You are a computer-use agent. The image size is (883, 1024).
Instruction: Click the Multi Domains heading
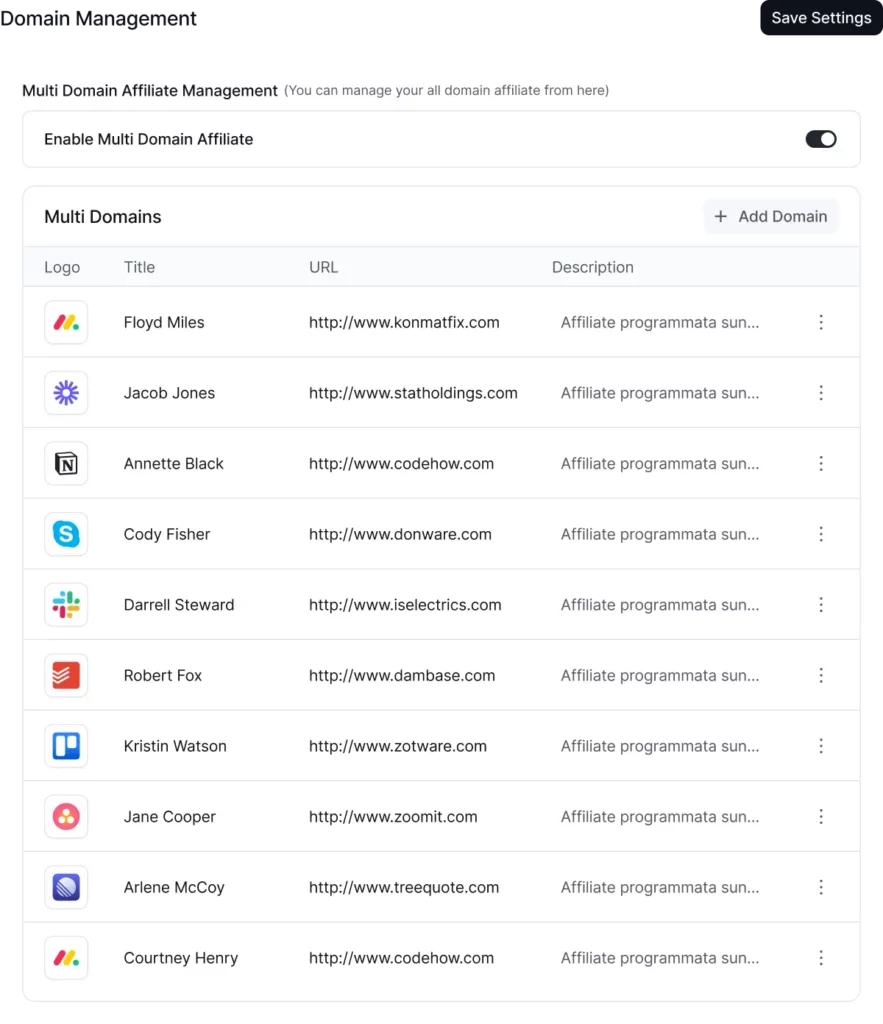coord(103,216)
